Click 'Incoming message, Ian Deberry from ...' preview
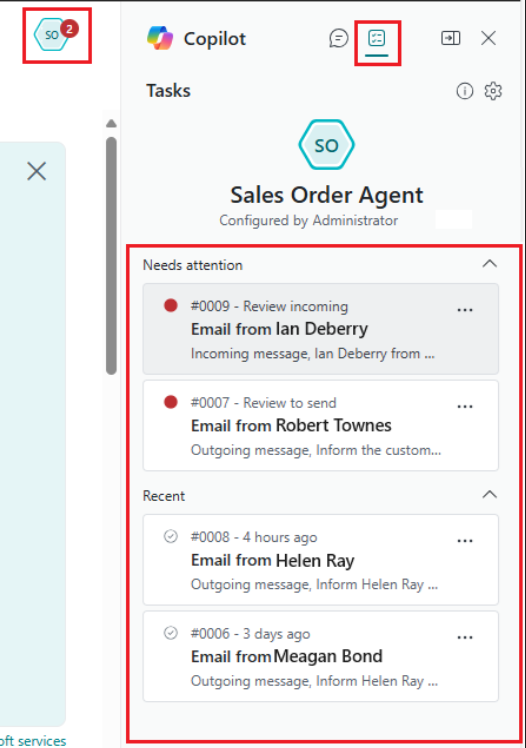Viewport: 526px width, 748px height. pyautogui.click(x=313, y=353)
